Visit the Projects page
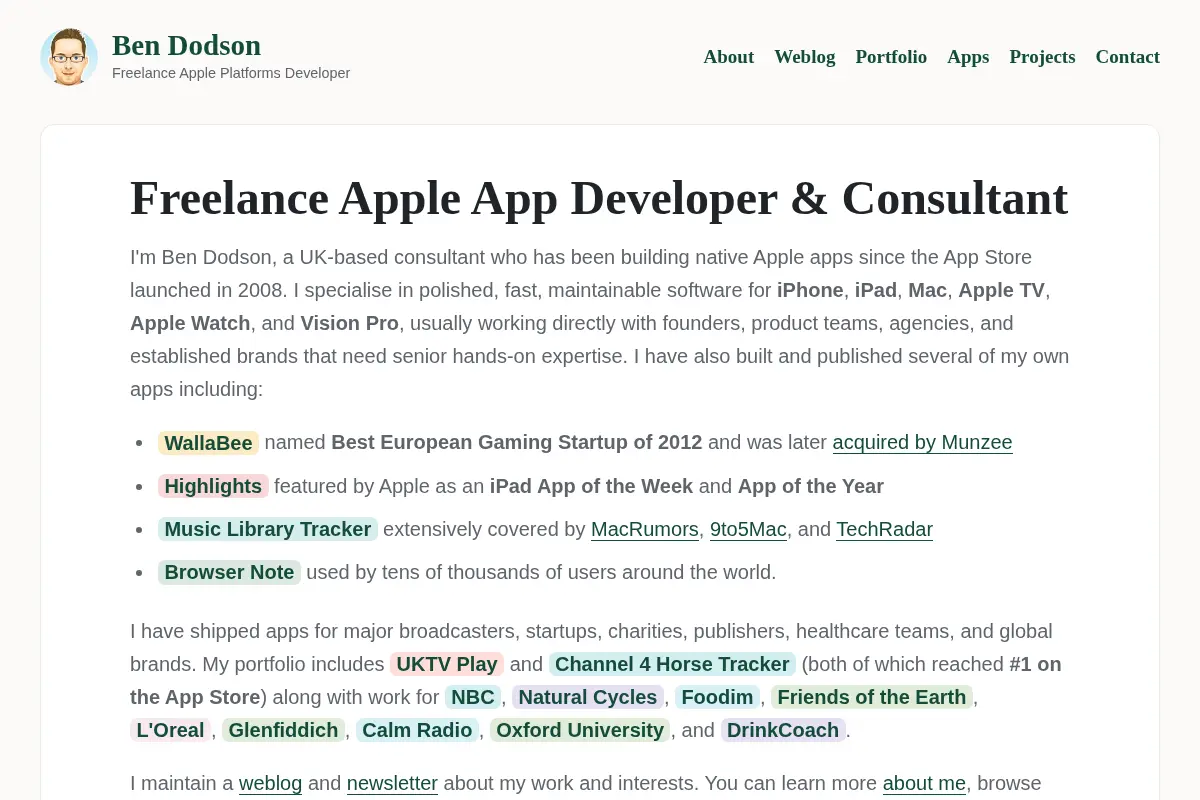 click(x=1042, y=57)
